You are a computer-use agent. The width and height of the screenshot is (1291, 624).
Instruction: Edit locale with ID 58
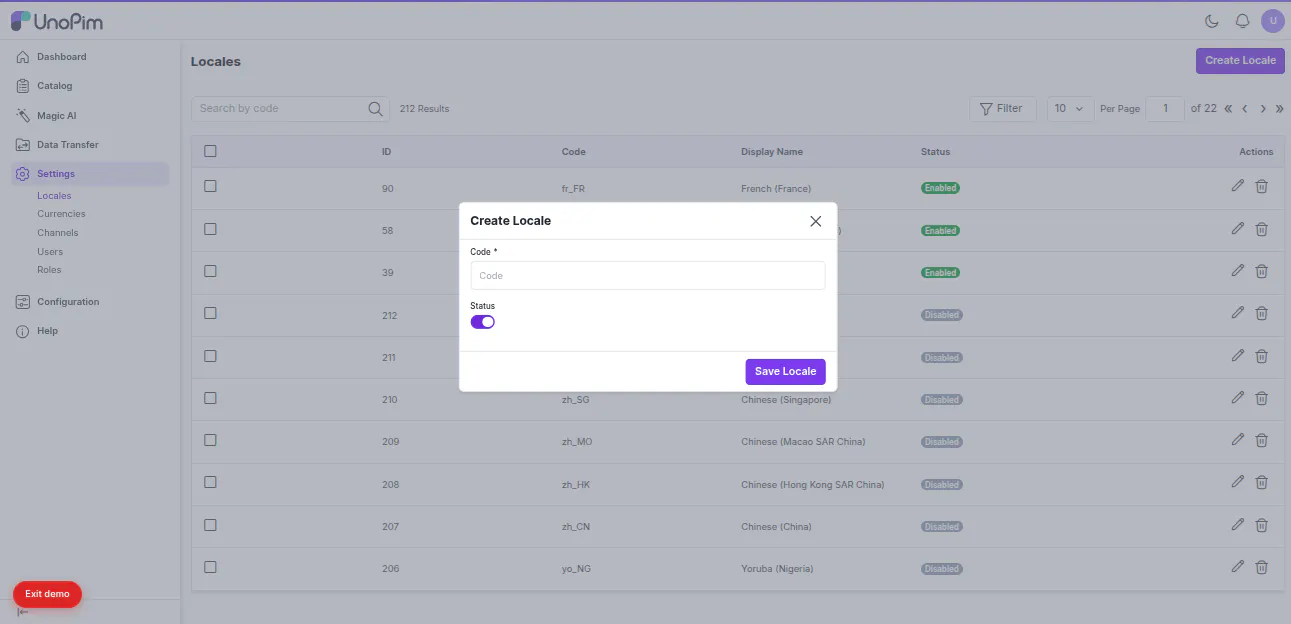pyautogui.click(x=1238, y=228)
